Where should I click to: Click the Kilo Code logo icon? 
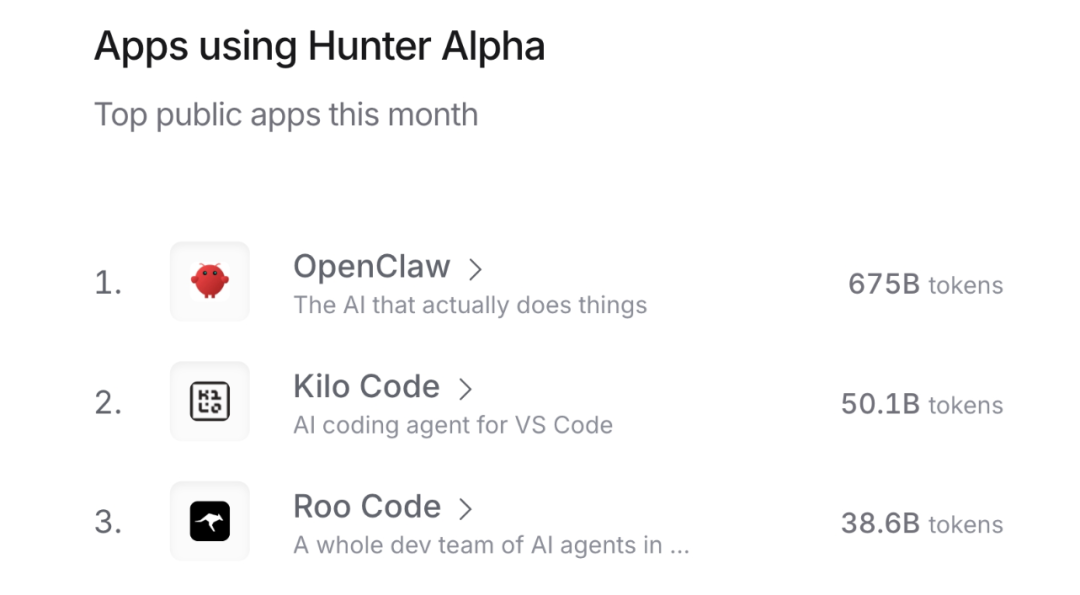coord(210,402)
